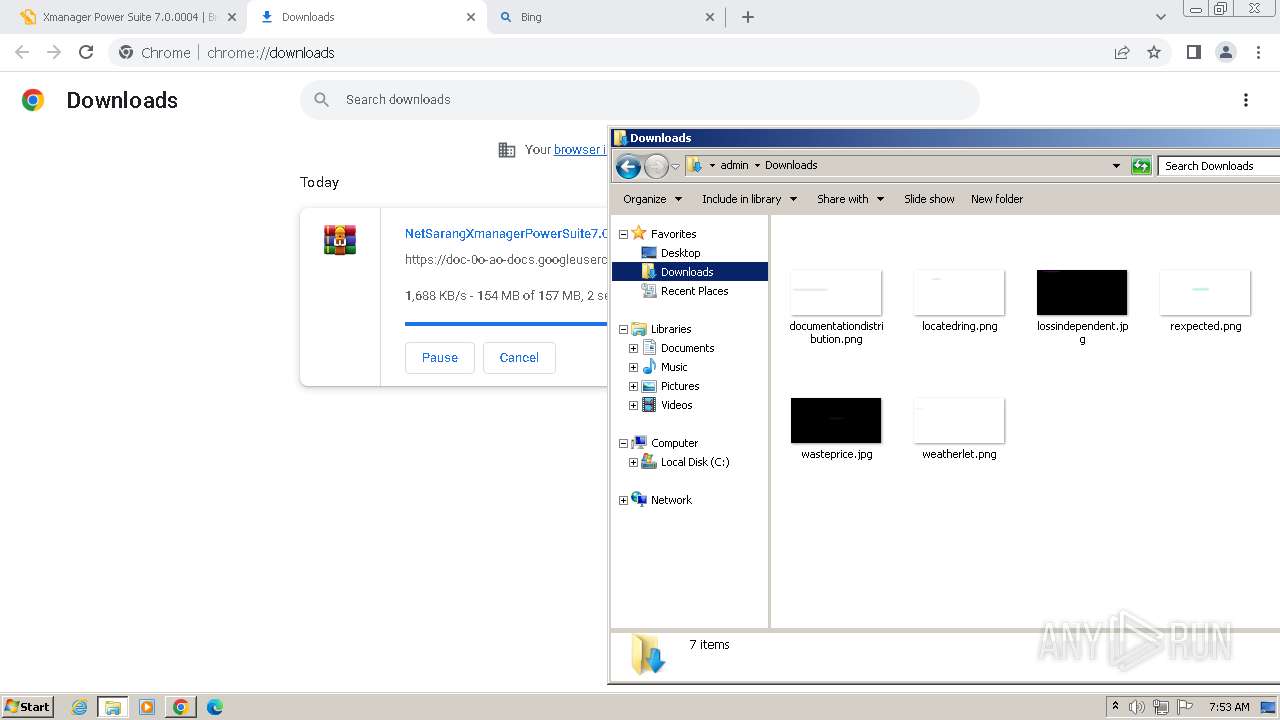Collapse Libraries tree group
Viewport: 1280px width, 720px height.
(x=623, y=329)
